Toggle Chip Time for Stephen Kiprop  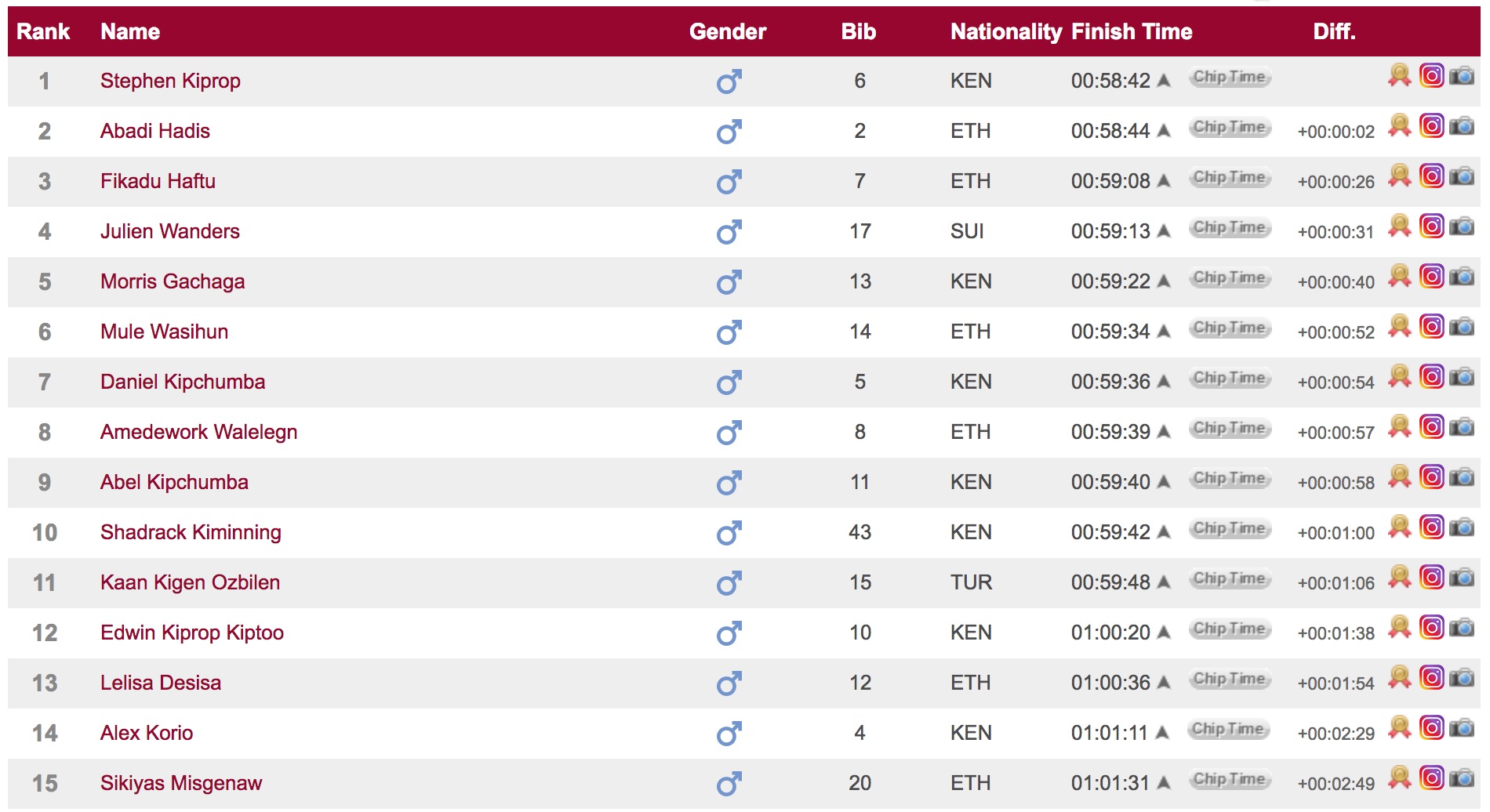(1229, 78)
